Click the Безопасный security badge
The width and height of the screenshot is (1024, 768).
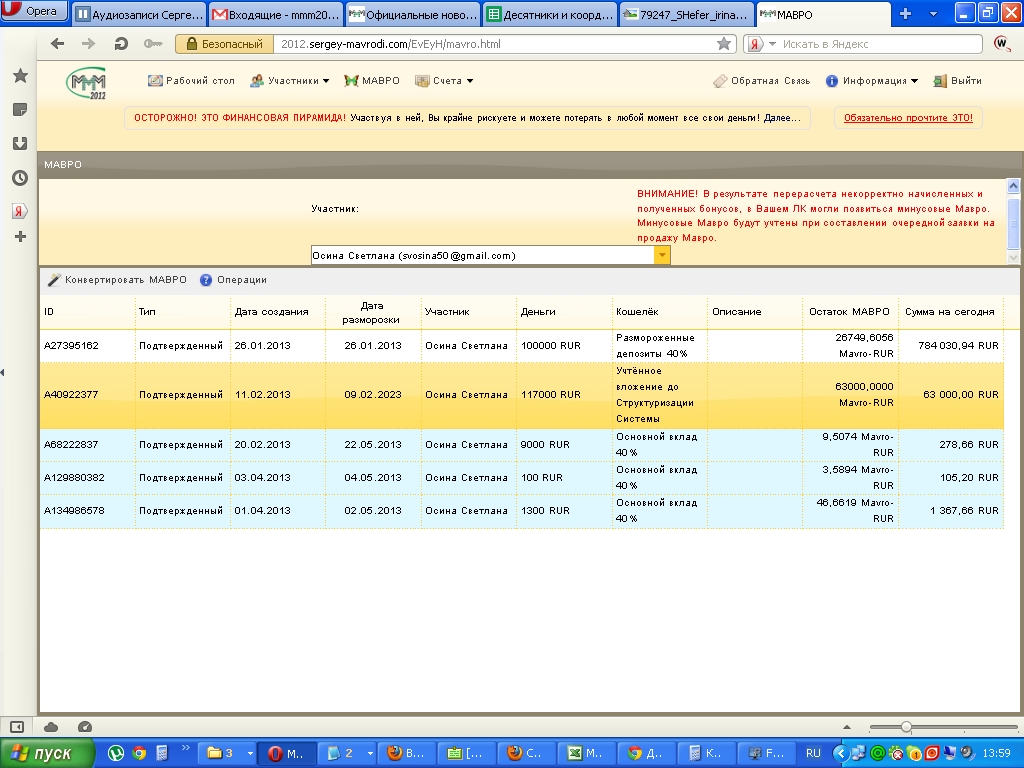(x=224, y=44)
